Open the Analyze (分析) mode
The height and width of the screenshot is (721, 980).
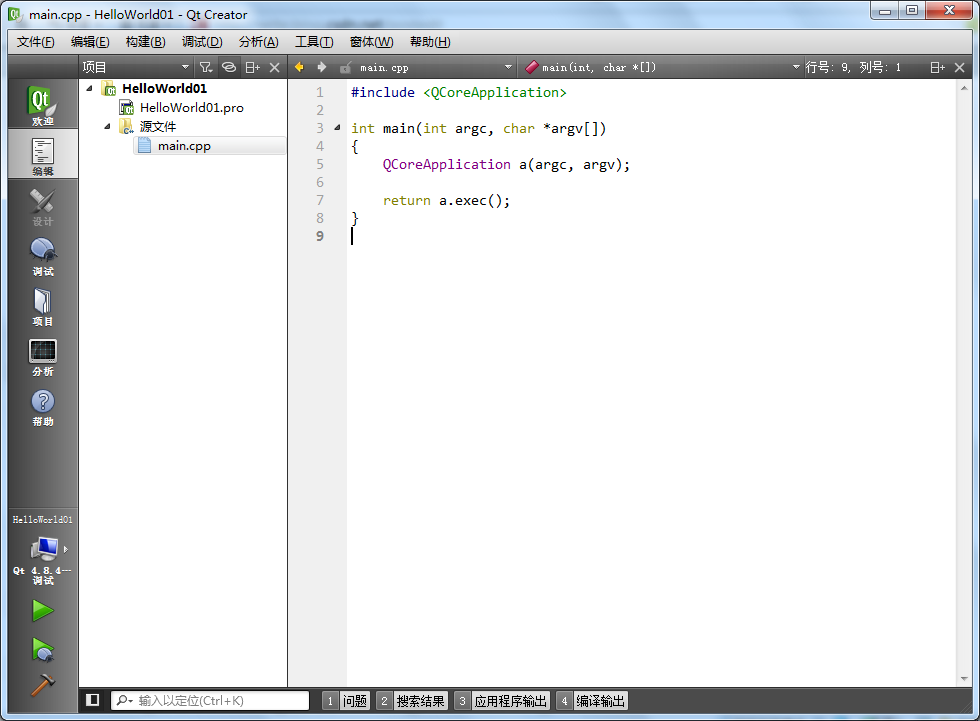click(42, 357)
